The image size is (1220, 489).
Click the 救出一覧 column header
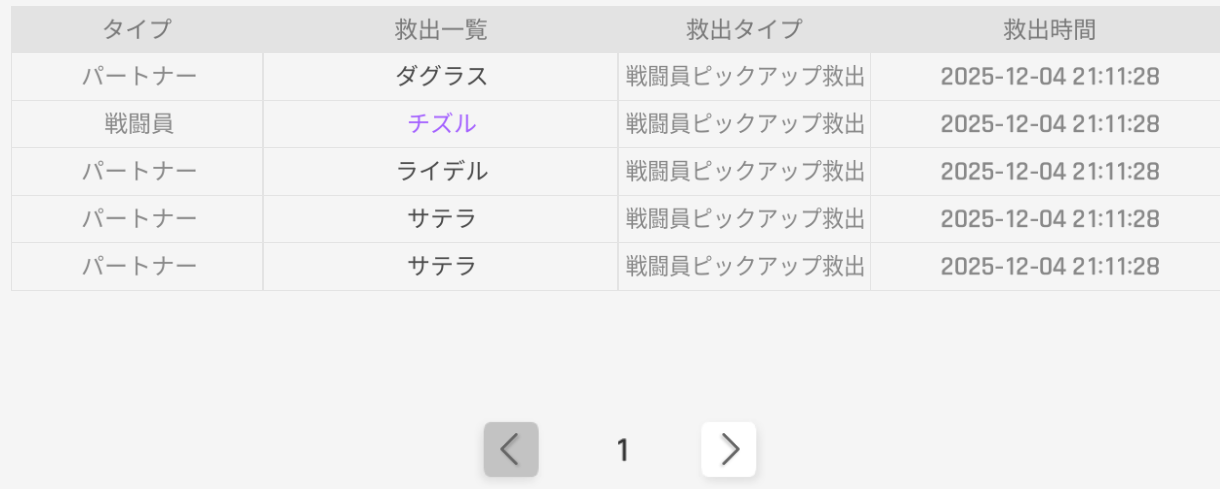[x=441, y=30]
